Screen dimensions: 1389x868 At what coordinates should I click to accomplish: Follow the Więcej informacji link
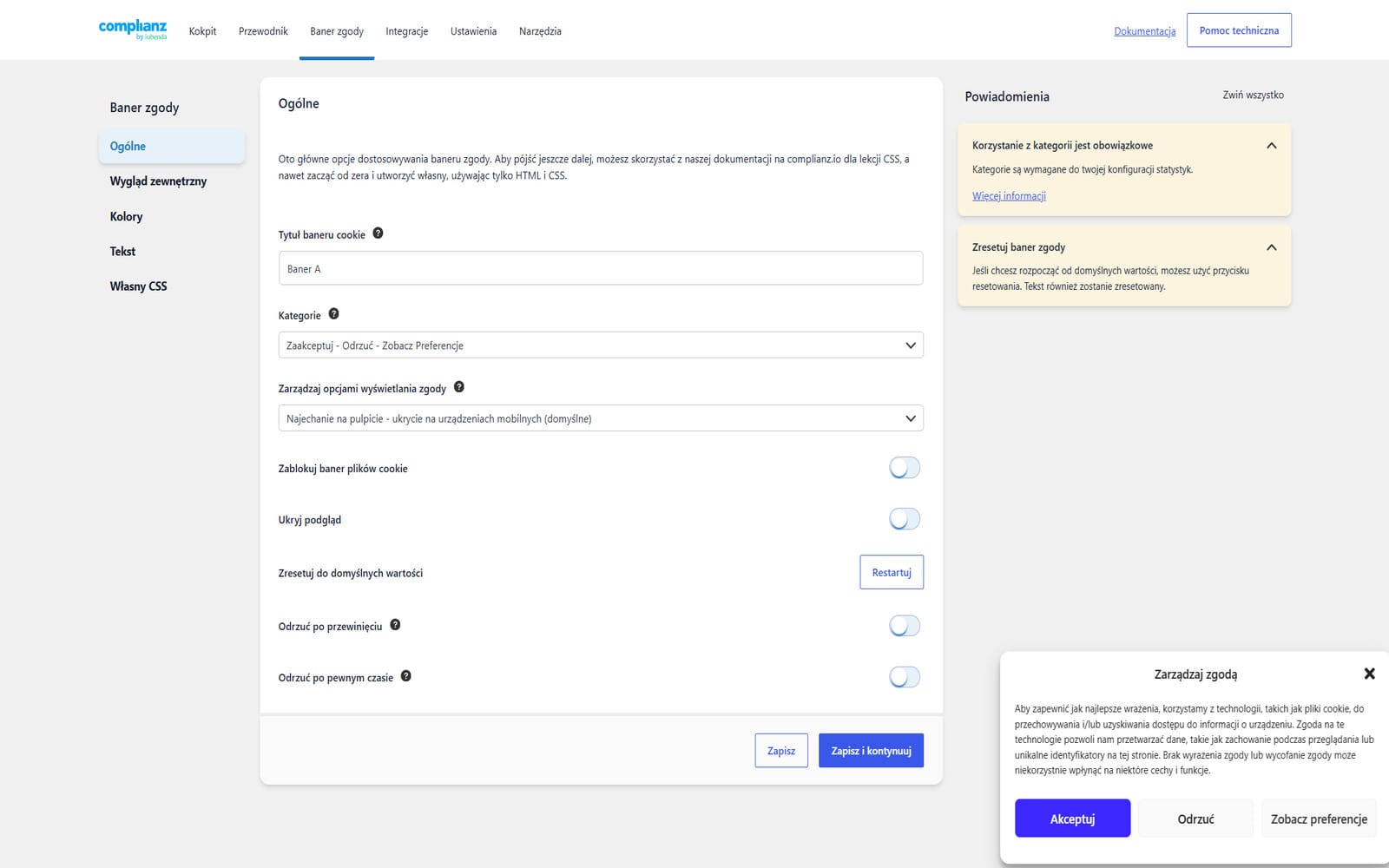click(1009, 196)
